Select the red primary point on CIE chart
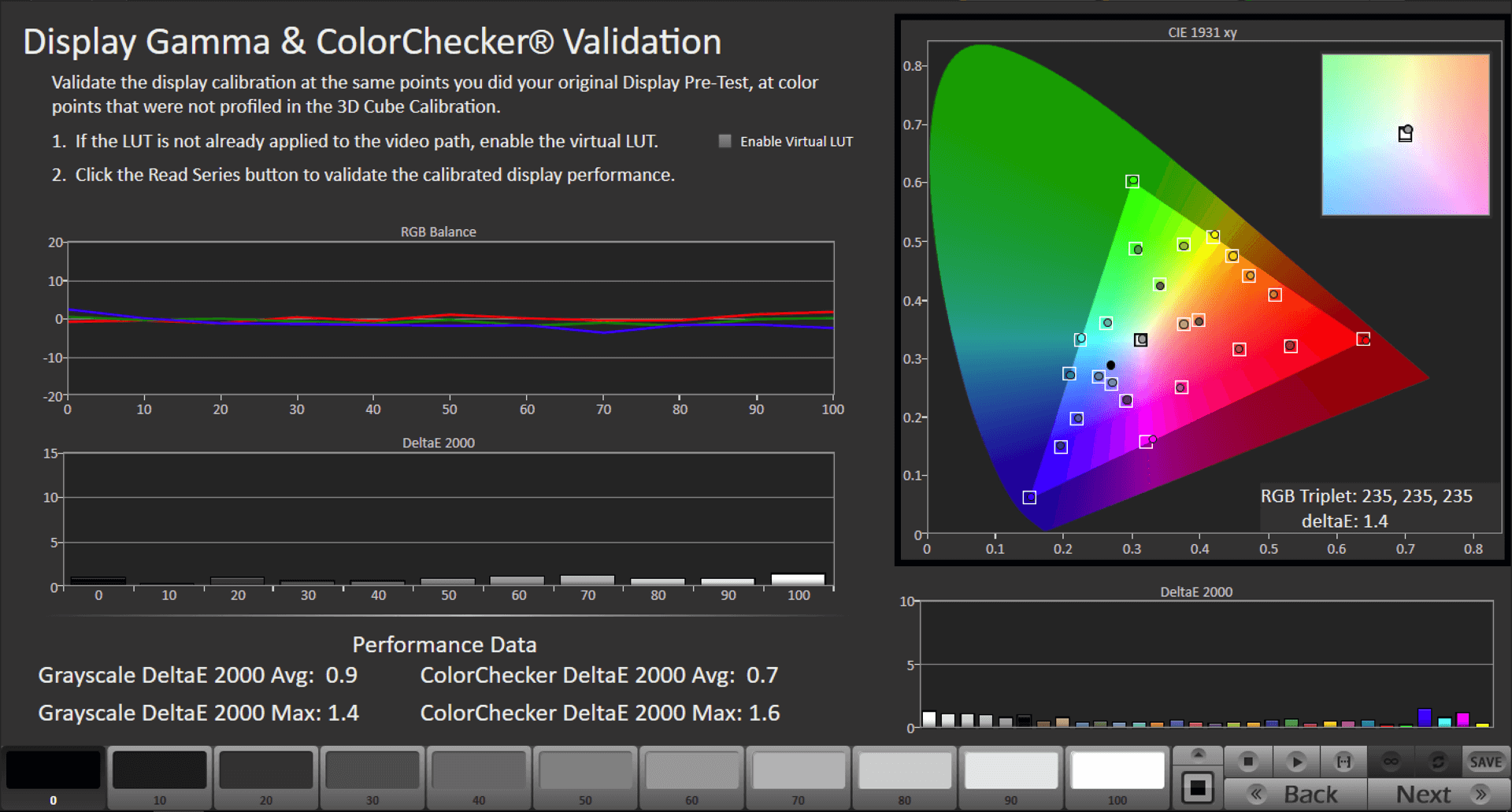The image size is (1512, 812). (1363, 339)
